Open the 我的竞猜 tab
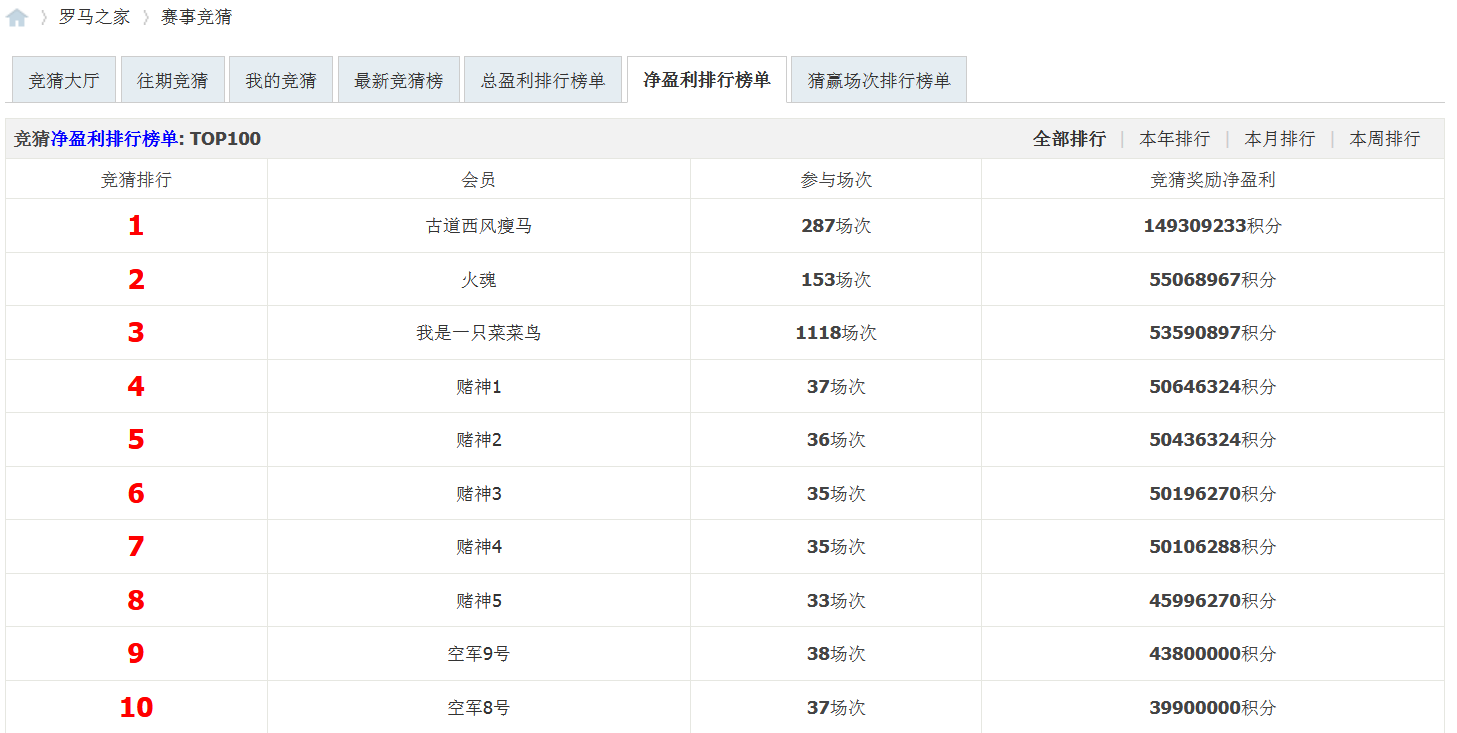The image size is (1457, 733). point(281,81)
